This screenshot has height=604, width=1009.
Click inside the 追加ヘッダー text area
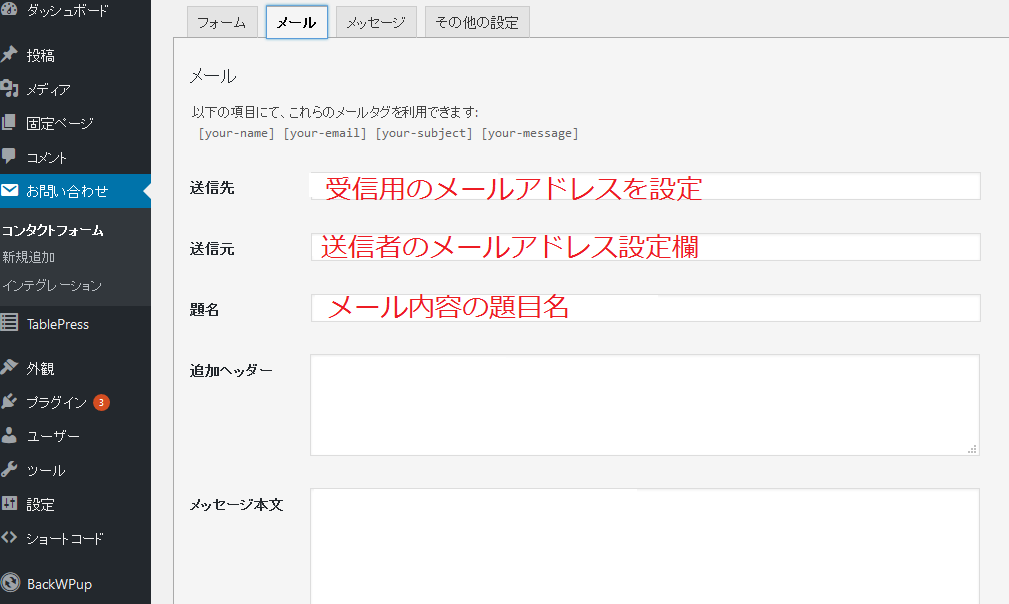click(644, 405)
